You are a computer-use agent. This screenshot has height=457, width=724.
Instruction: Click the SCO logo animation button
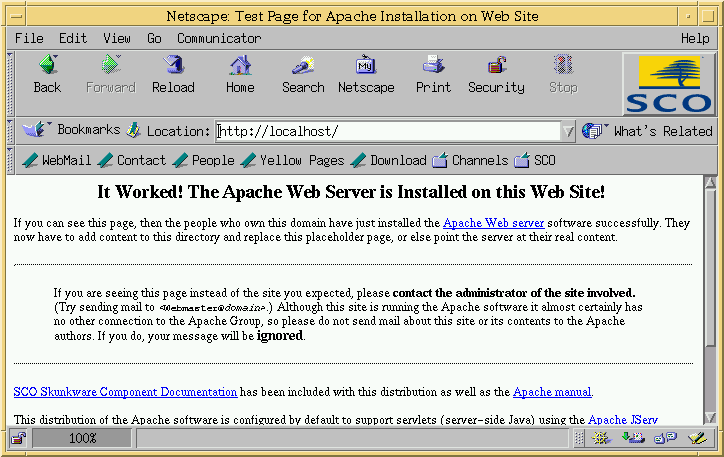[x=669, y=84]
